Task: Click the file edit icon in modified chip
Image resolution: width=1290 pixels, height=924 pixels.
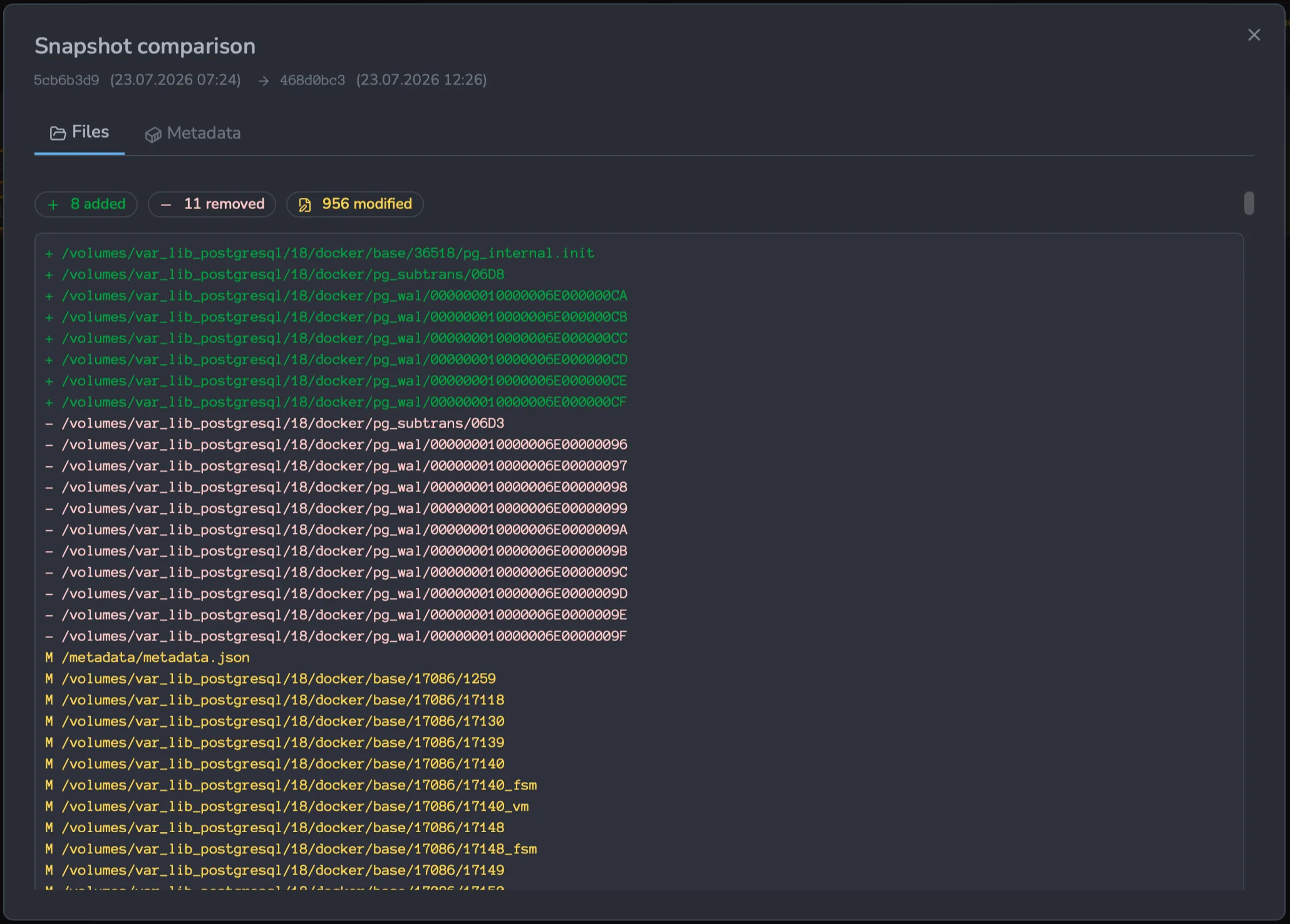Action: coord(305,205)
